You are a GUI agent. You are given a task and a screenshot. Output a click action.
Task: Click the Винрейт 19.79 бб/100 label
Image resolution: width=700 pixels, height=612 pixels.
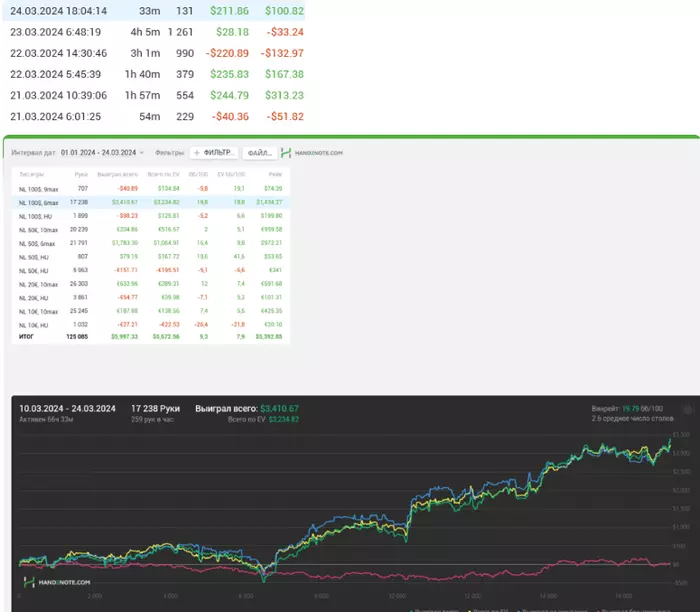click(627, 408)
